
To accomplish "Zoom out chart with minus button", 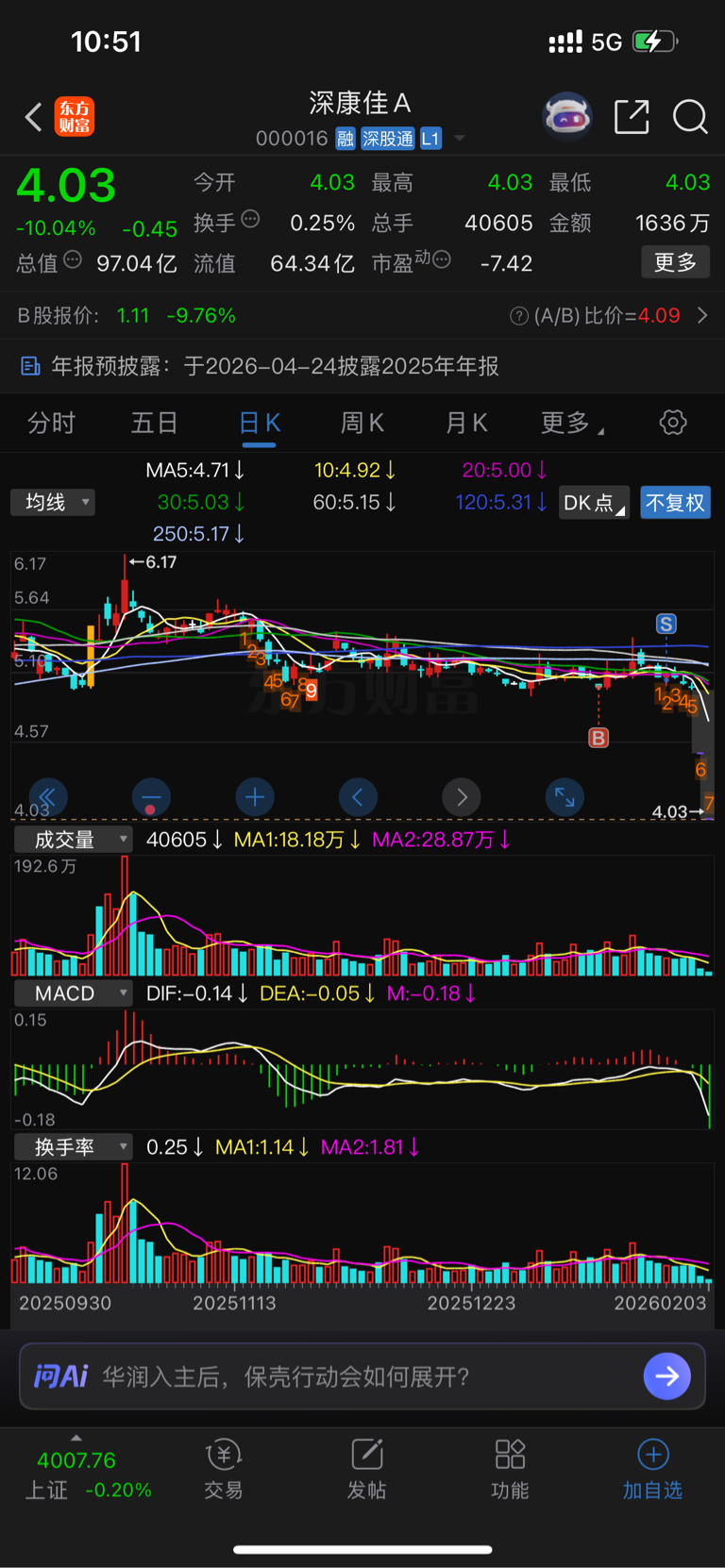I will point(151,798).
